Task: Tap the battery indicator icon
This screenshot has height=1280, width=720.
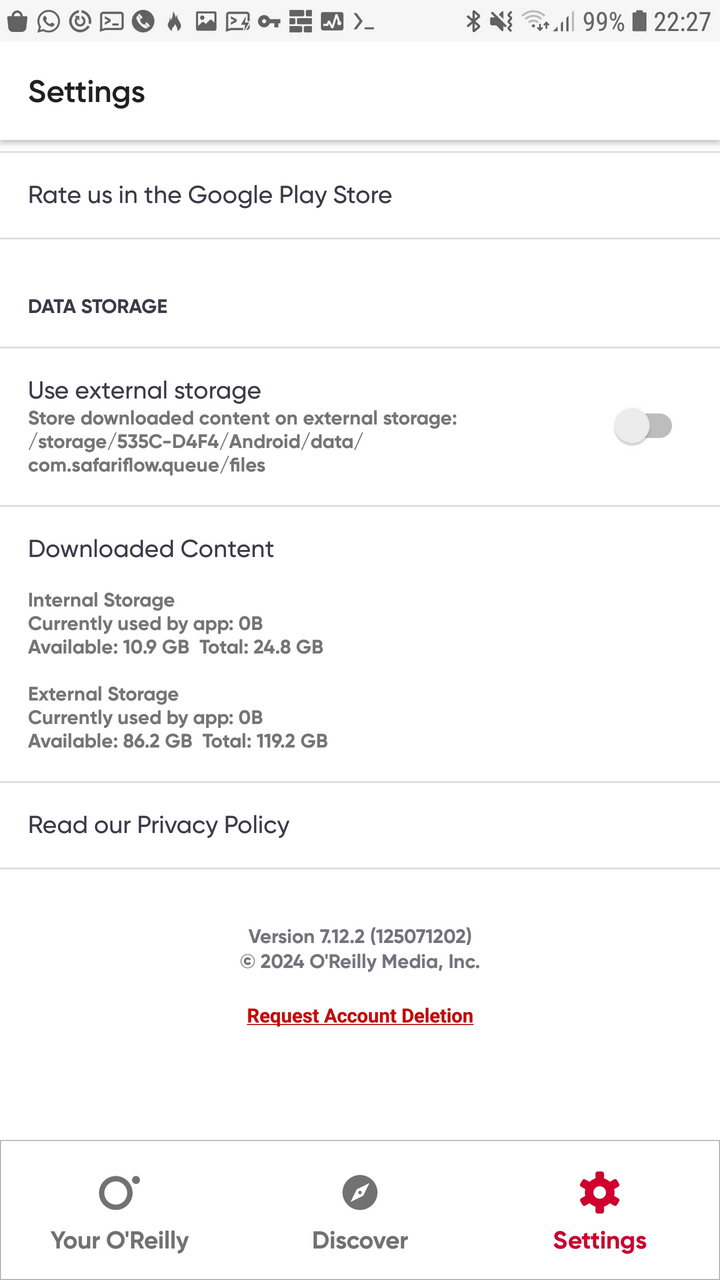Action: (638, 21)
